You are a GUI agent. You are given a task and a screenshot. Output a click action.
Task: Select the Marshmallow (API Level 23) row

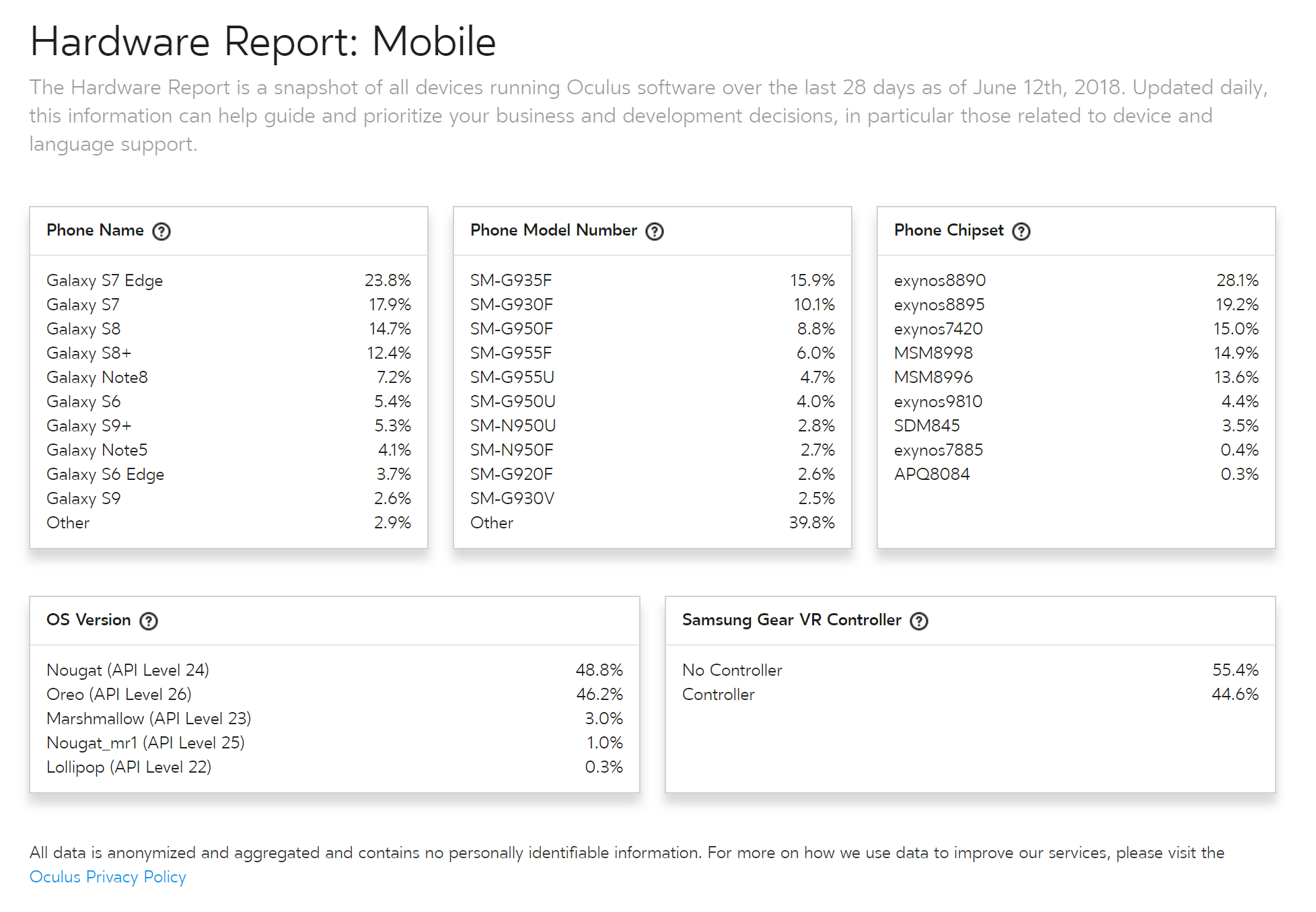pos(149,719)
